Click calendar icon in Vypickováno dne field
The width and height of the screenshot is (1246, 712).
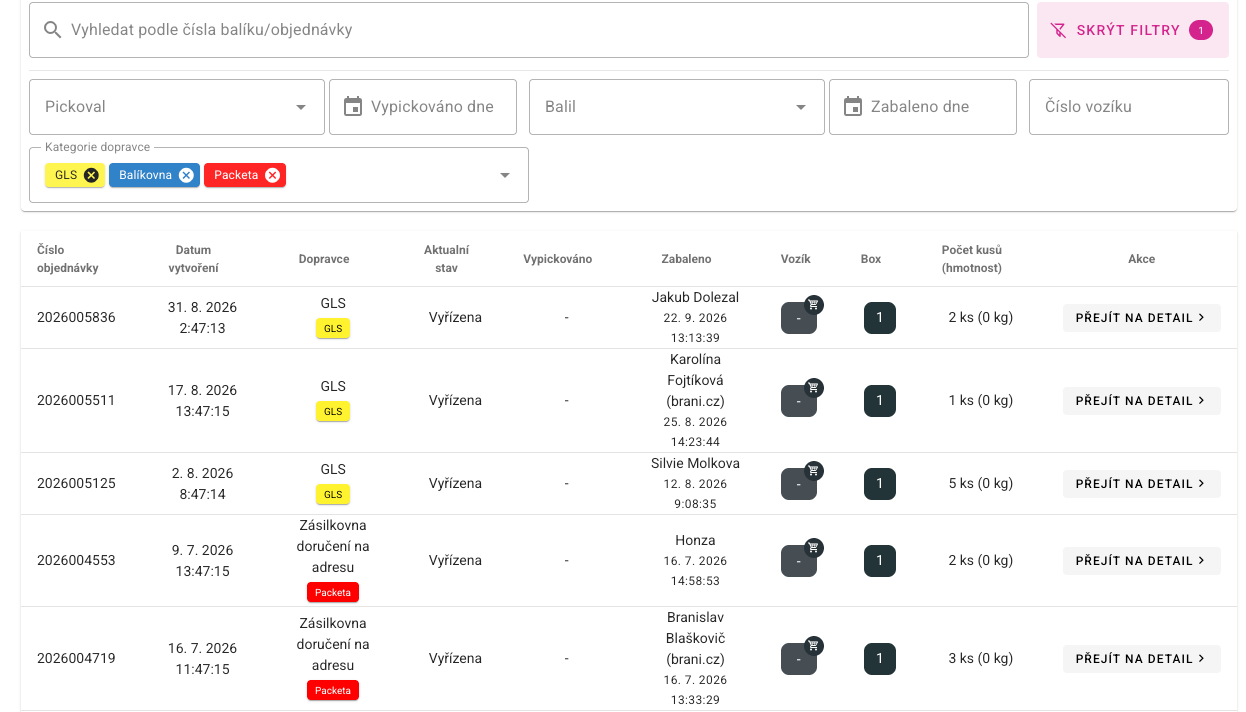pos(352,106)
